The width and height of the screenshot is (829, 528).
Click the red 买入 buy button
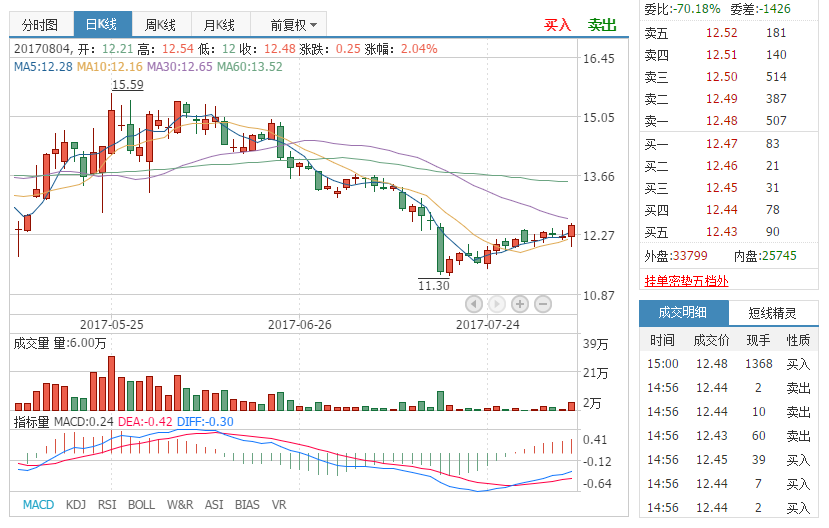click(x=557, y=25)
